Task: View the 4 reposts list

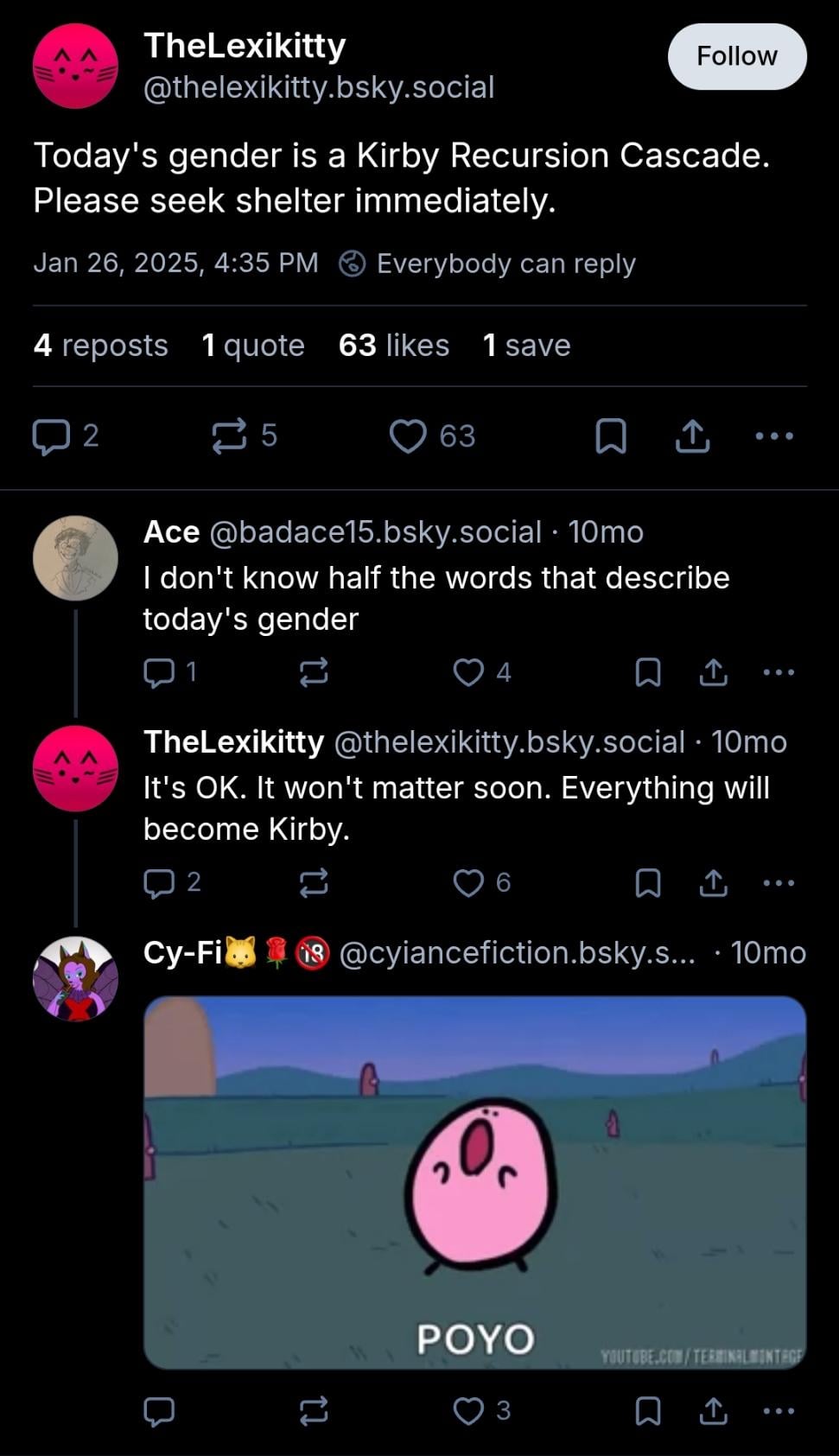Action: coord(100,346)
